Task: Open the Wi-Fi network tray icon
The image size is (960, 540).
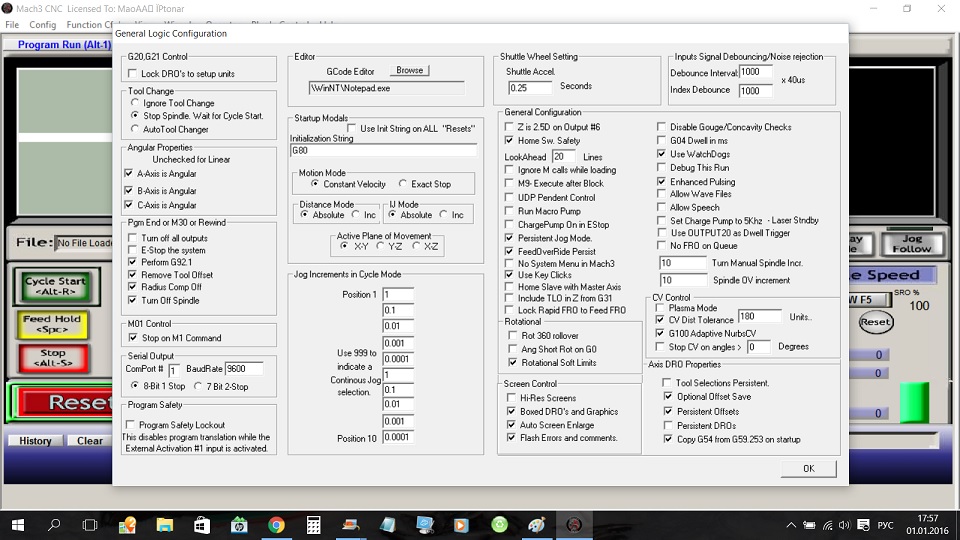Action: 828,525
